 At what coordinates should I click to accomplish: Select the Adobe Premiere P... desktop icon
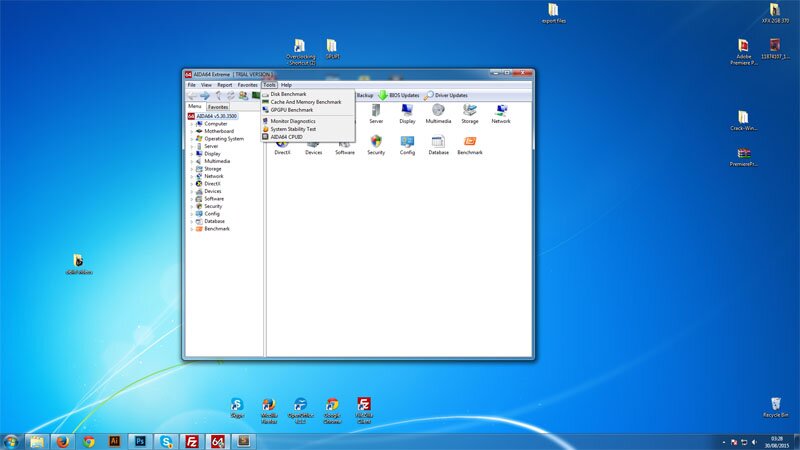coord(743,52)
